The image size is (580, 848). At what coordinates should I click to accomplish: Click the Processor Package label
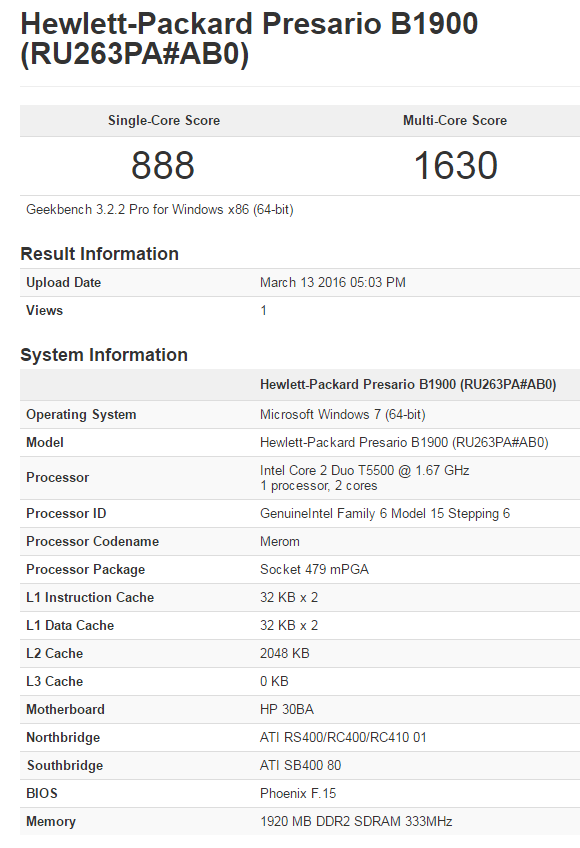coord(85,569)
